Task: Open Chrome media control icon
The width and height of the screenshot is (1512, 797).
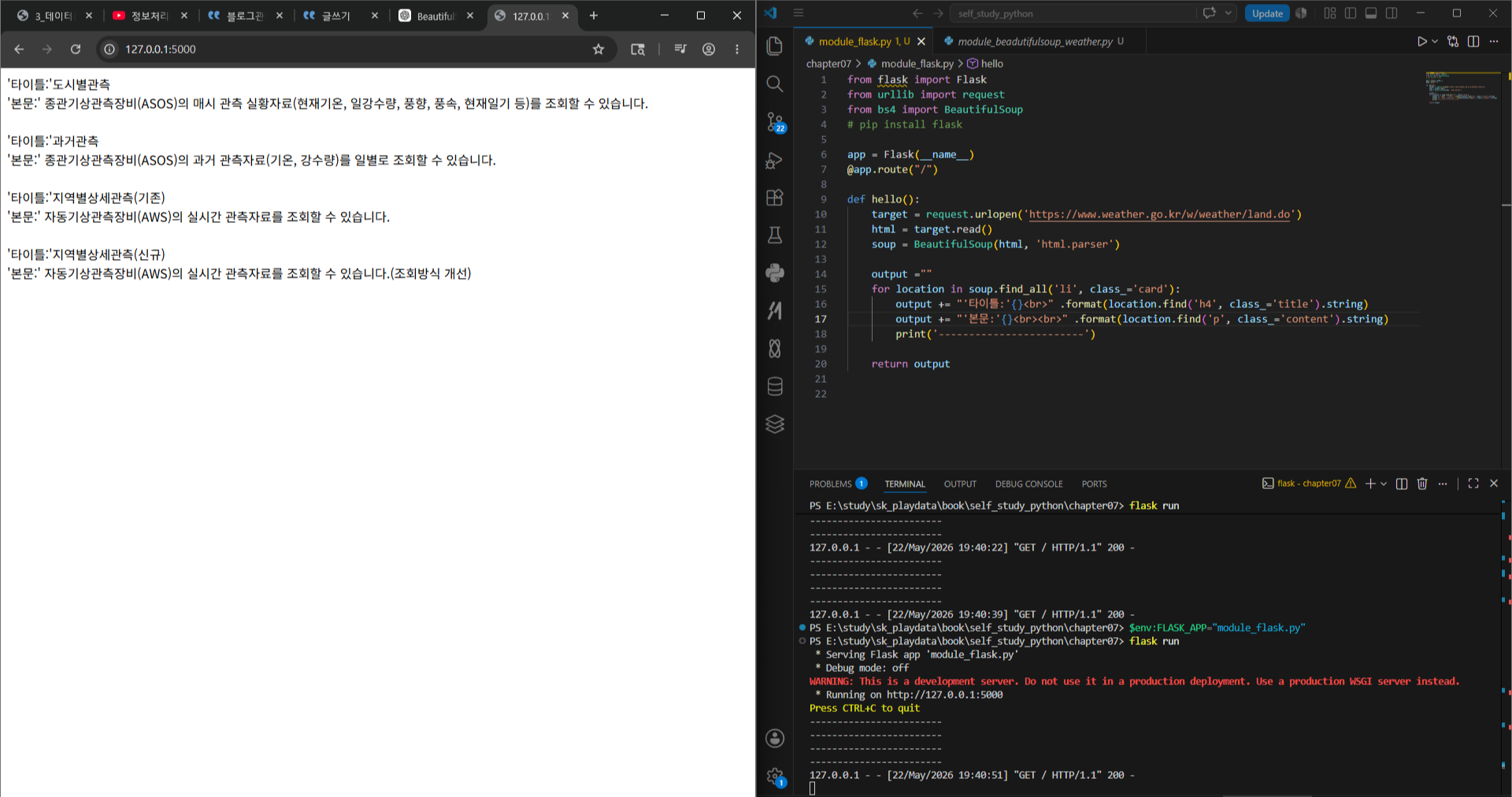Action: [x=680, y=49]
